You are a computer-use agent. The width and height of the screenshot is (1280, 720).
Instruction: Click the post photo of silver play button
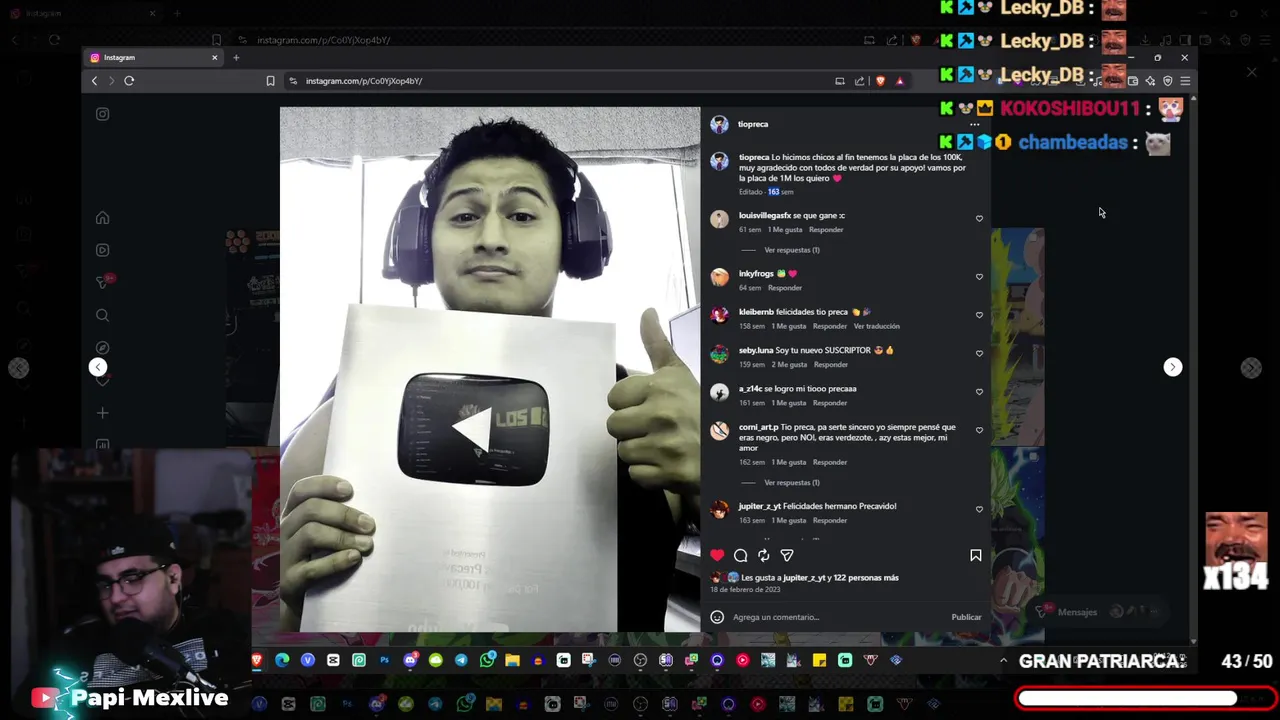coord(490,370)
